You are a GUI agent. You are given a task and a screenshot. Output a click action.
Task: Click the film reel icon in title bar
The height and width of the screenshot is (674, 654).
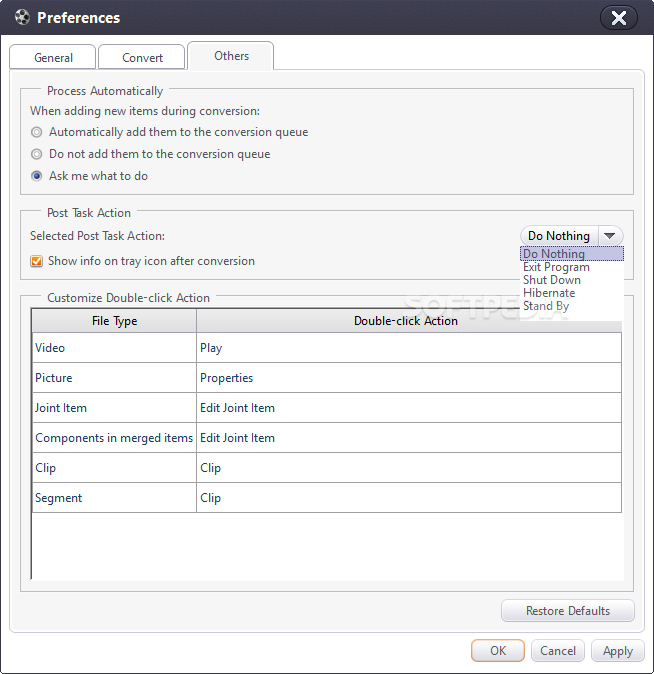pyautogui.click(x=22, y=18)
